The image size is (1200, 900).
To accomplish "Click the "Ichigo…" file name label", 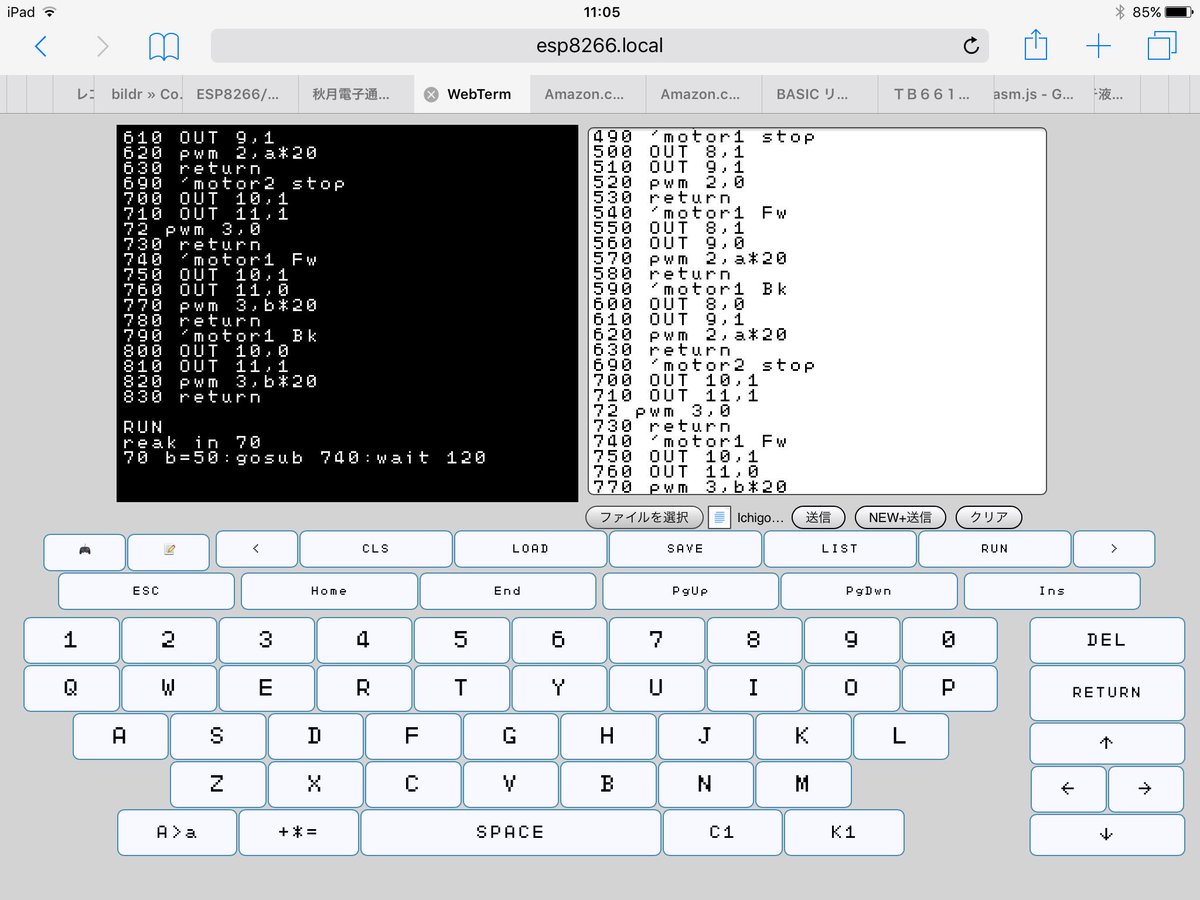I will [761, 517].
